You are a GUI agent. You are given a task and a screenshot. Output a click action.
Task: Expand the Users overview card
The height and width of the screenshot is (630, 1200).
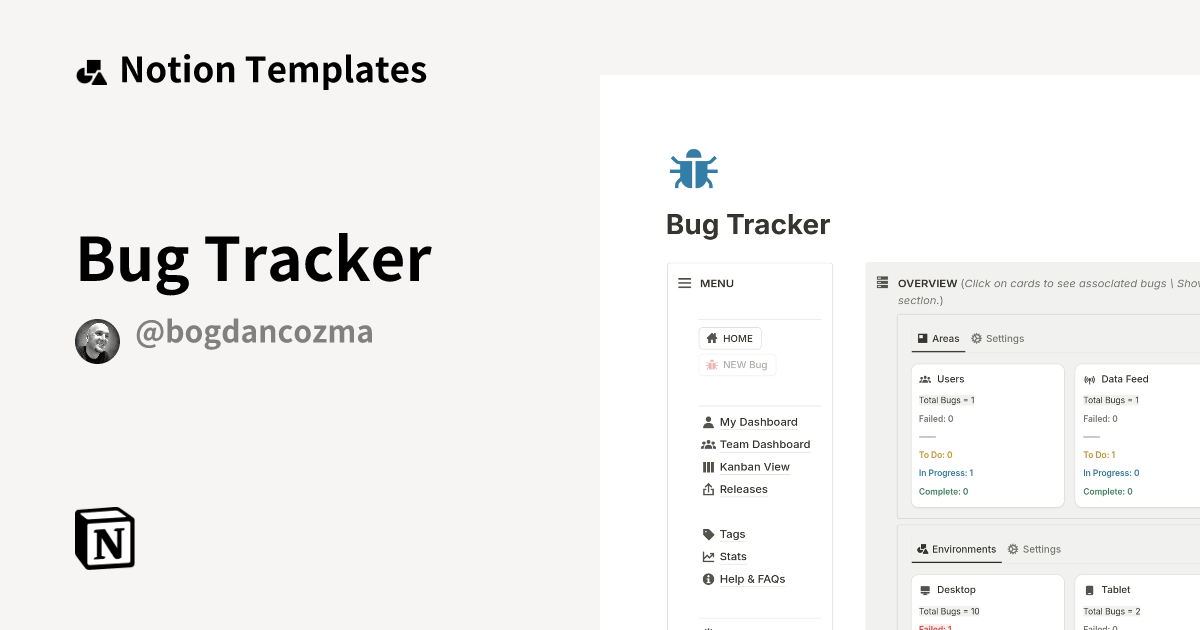(x=988, y=435)
